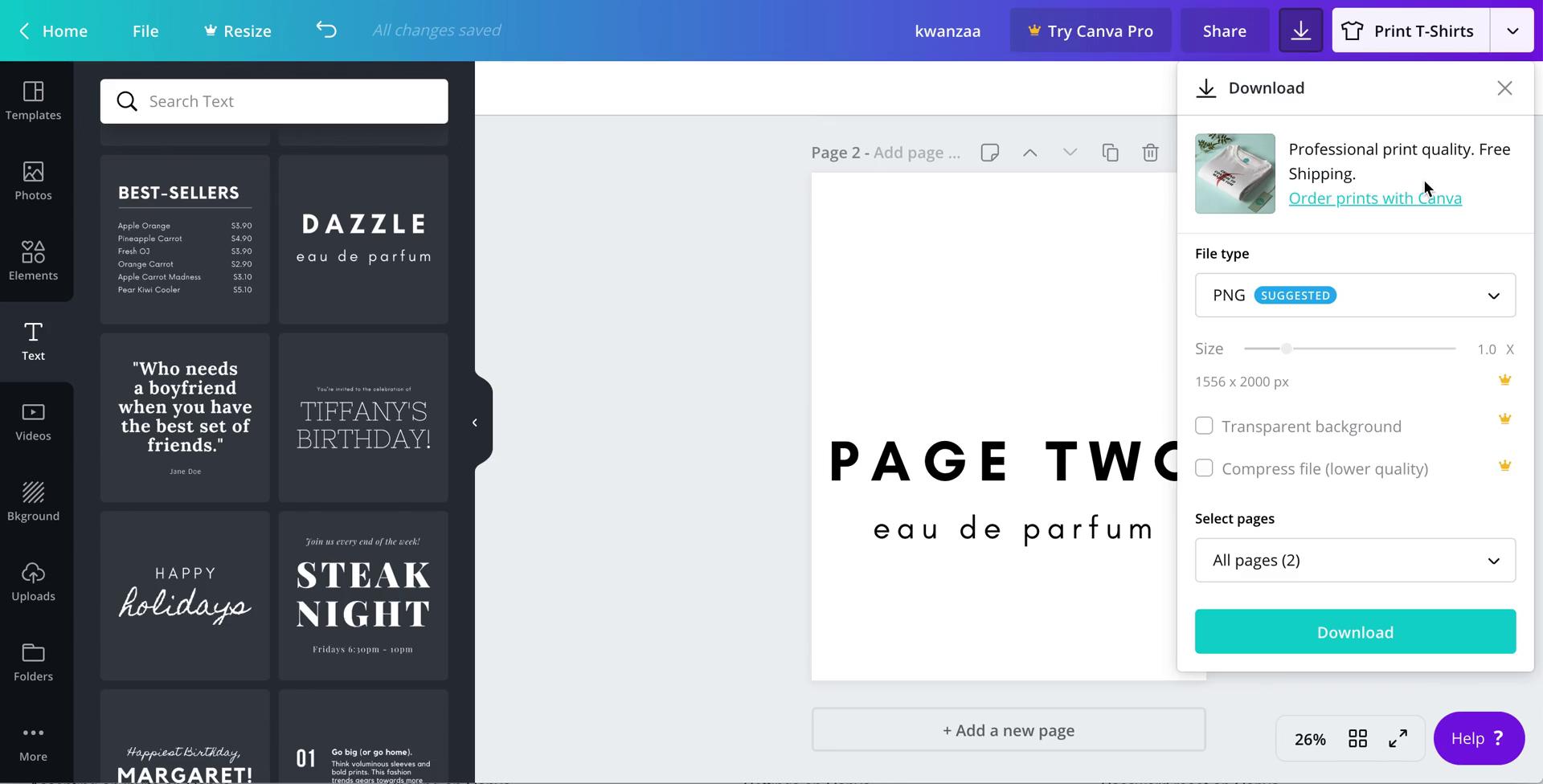This screenshot has height=784, width=1543.
Task: Open grid view of pages
Action: [1357, 738]
